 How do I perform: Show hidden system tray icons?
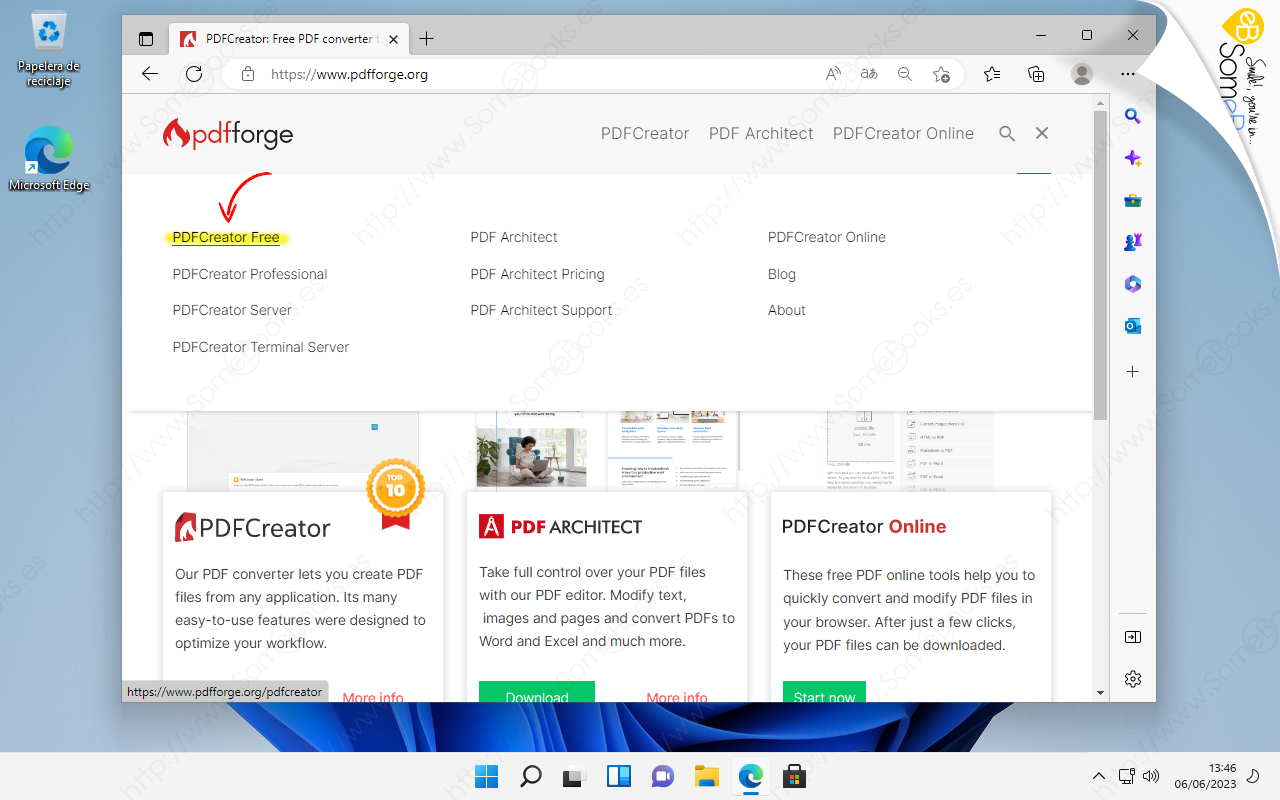click(x=1098, y=776)
